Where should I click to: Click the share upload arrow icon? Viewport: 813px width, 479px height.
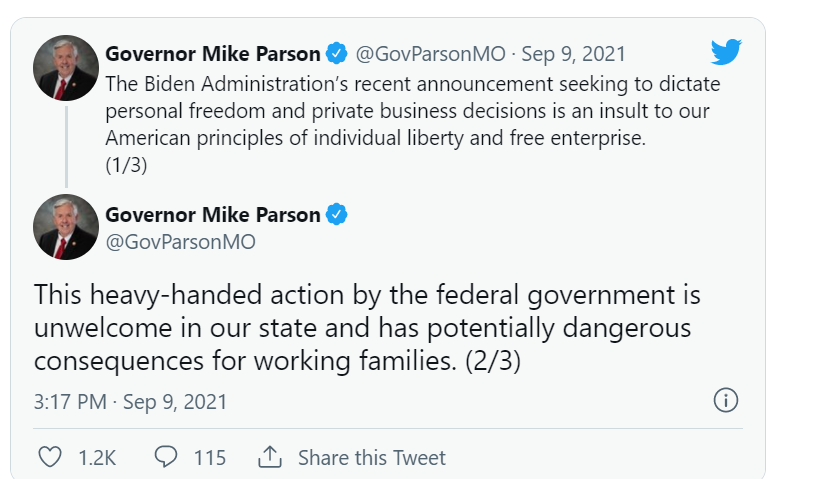pyautogui.click(x=269, y=457)
